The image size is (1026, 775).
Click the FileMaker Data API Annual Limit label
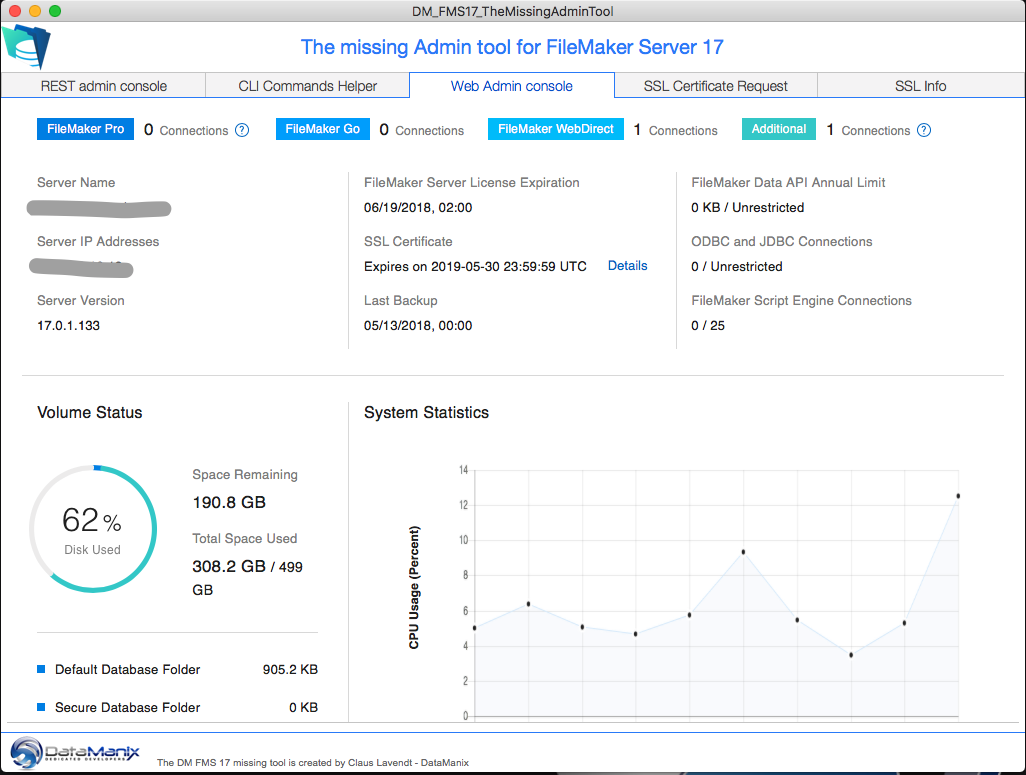(788, 183)
